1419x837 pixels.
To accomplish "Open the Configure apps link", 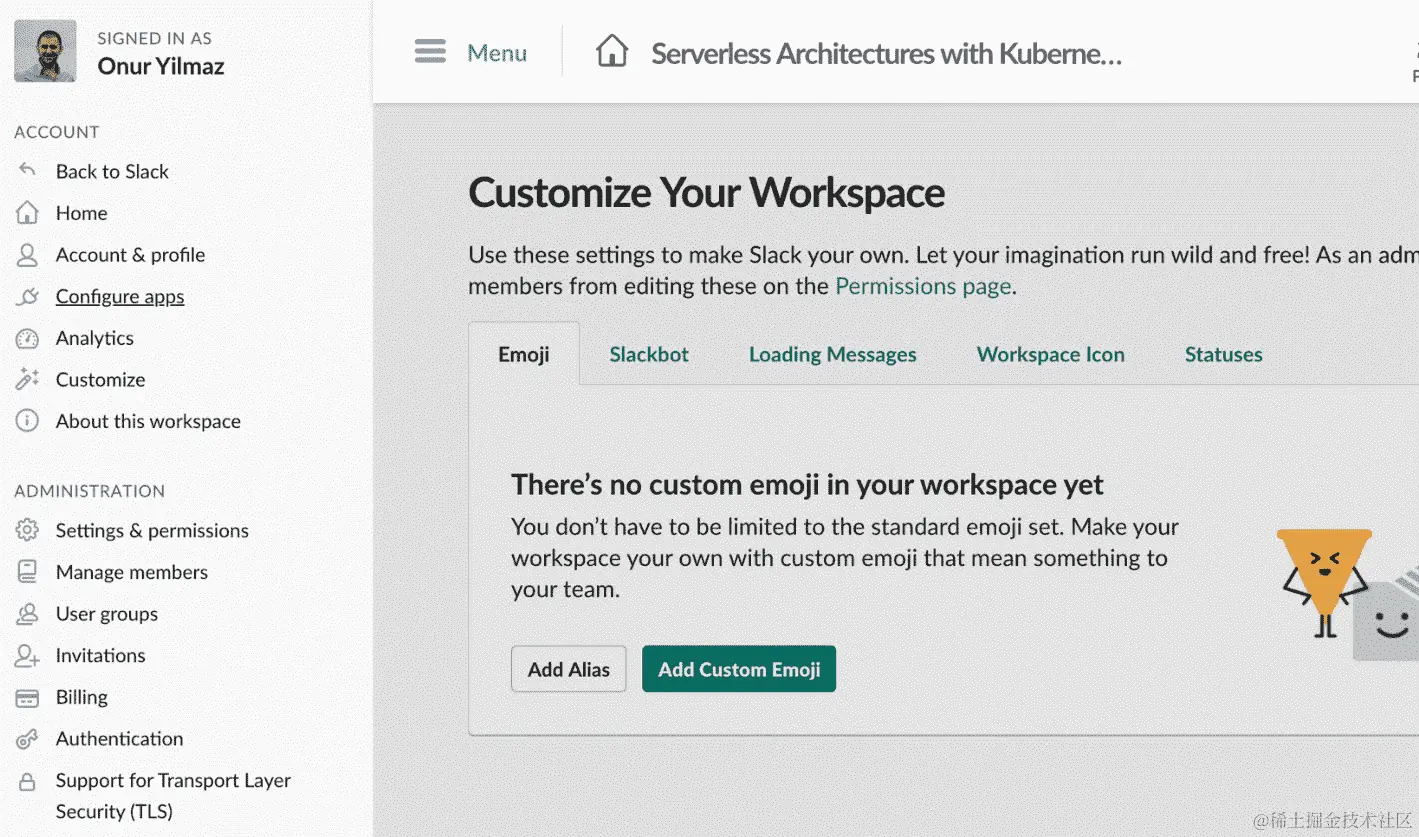I will (x=120, y=297).
